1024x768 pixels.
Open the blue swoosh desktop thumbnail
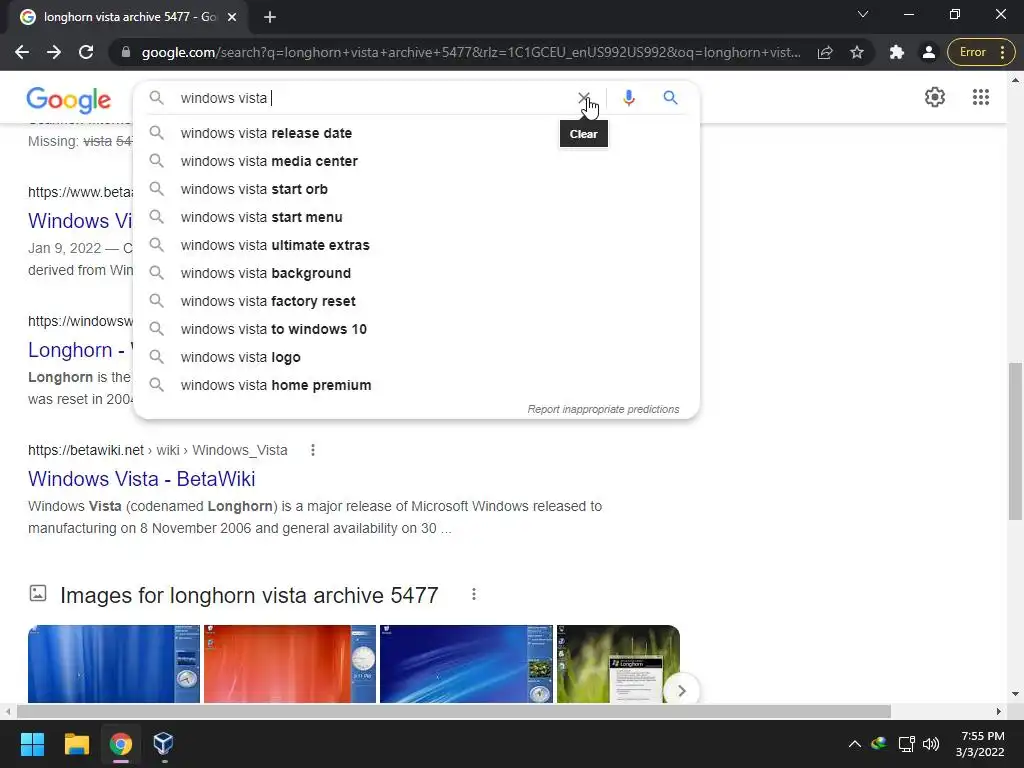pyautogui.click(x=466, y=664)
